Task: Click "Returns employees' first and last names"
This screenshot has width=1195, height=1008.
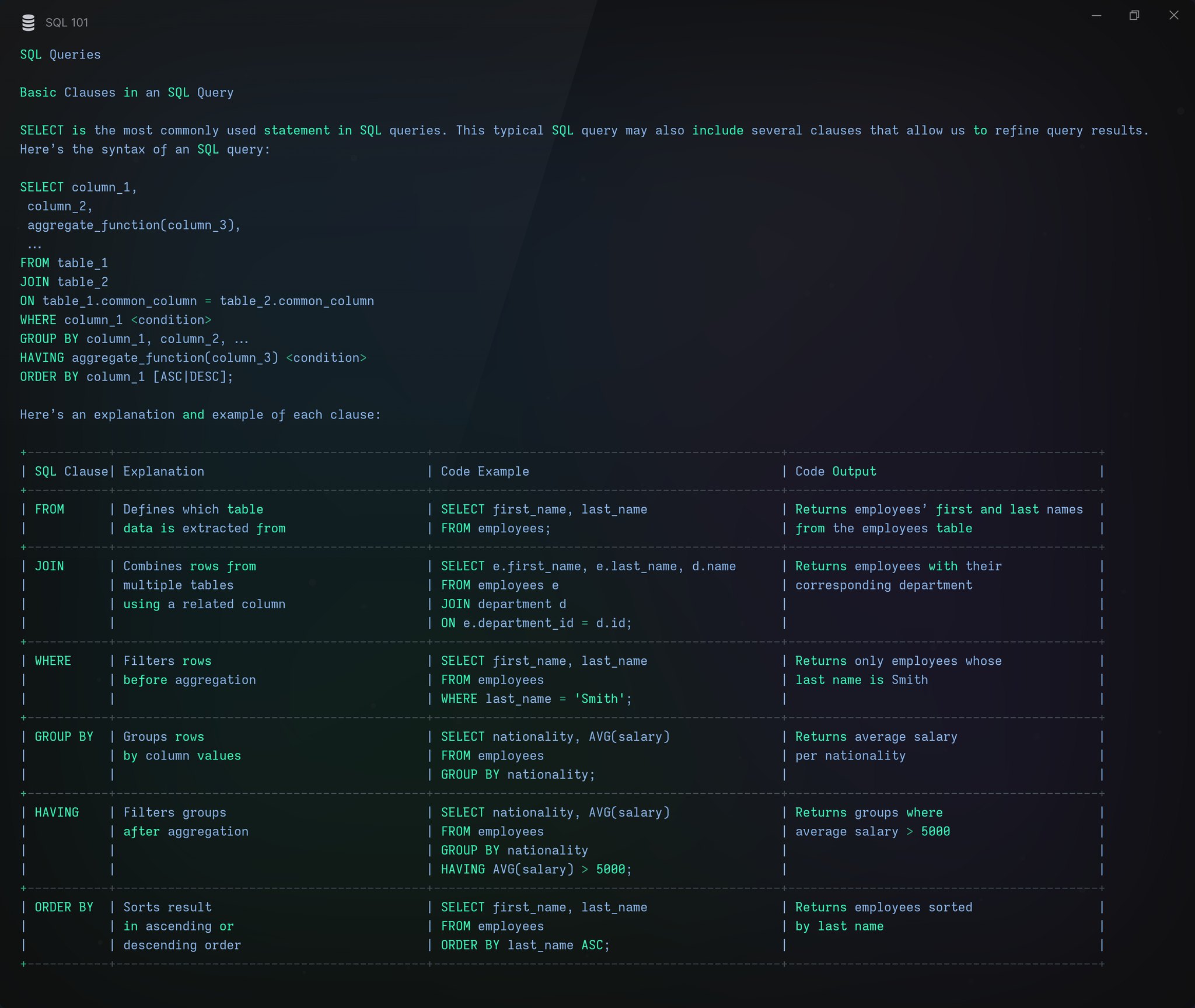Action: 939,510
